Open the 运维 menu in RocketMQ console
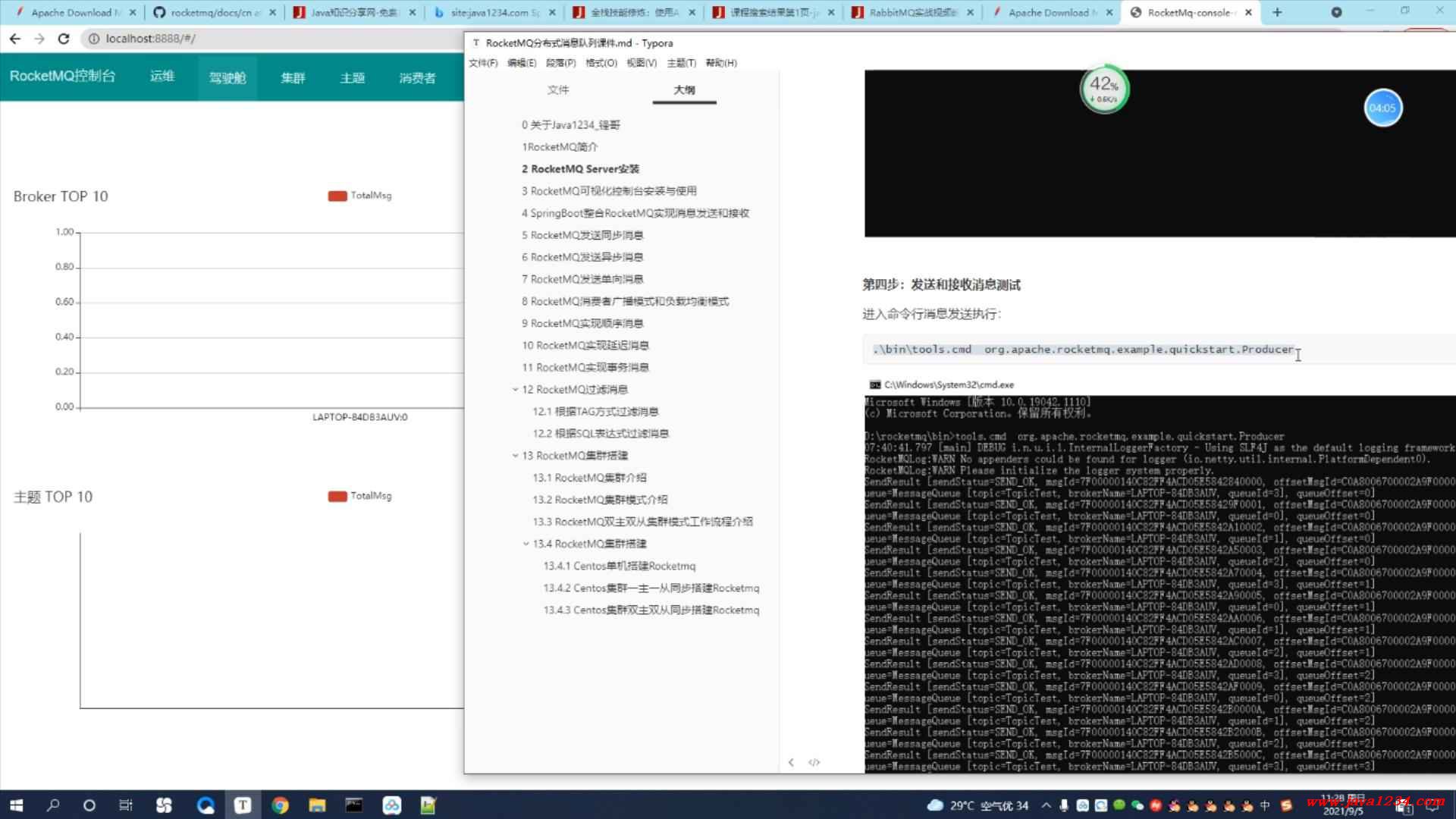This screenshot has width=1456, height=819. tap(162, 76)
